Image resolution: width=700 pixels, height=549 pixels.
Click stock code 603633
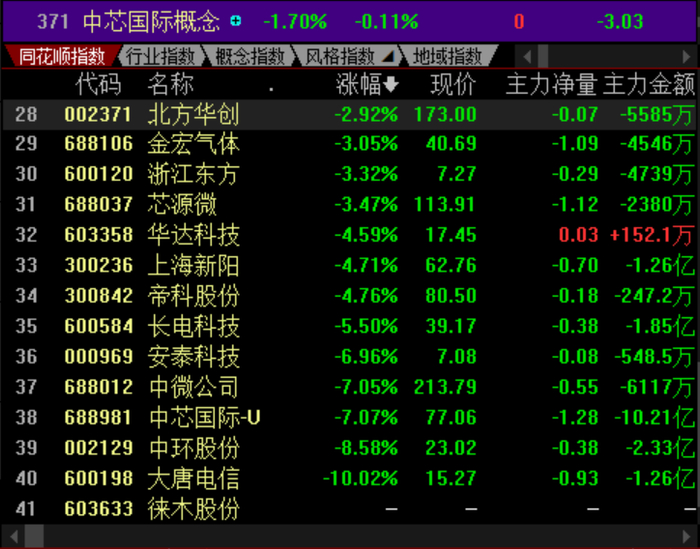(98, 508)
